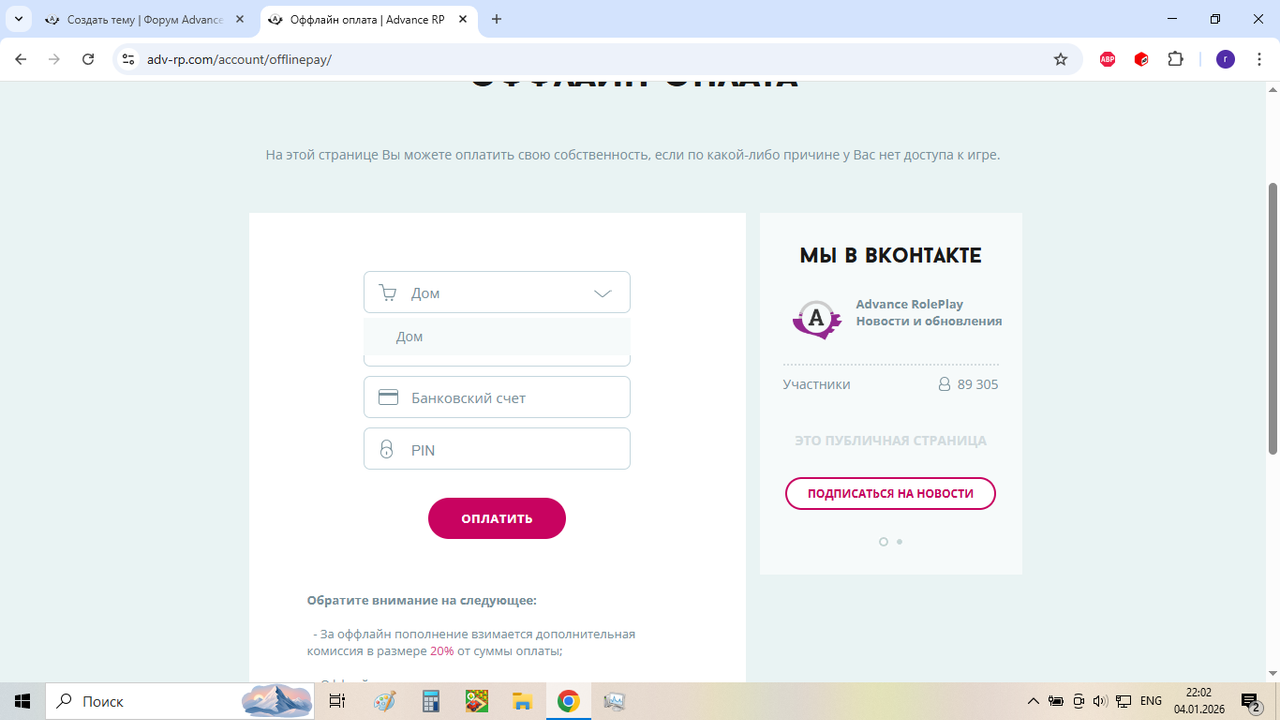
Task: Open the Advance RolePlay VK logo
Action: pos(817,319)
